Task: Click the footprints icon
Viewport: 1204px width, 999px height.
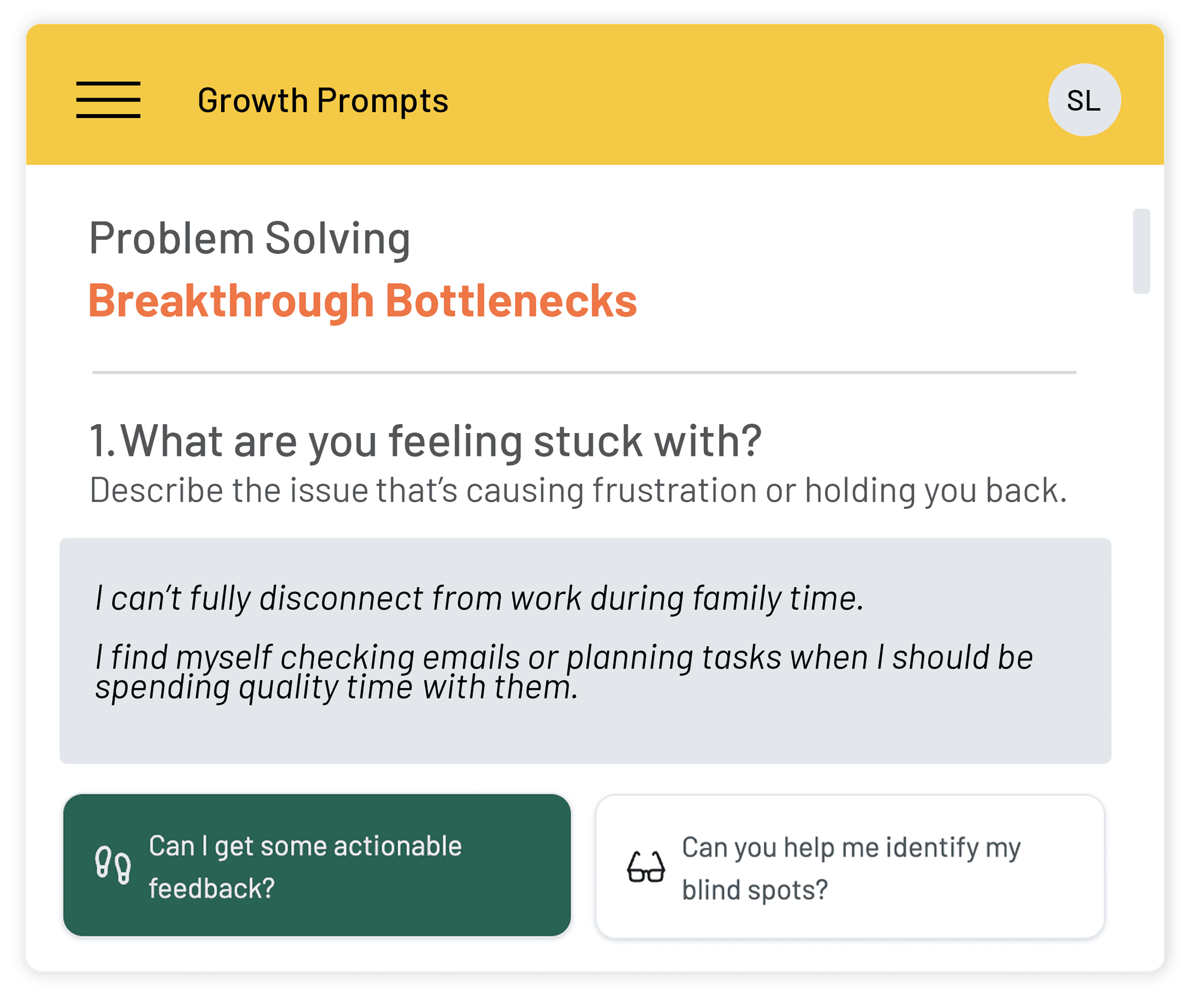Action: click(x=113, y=866)
